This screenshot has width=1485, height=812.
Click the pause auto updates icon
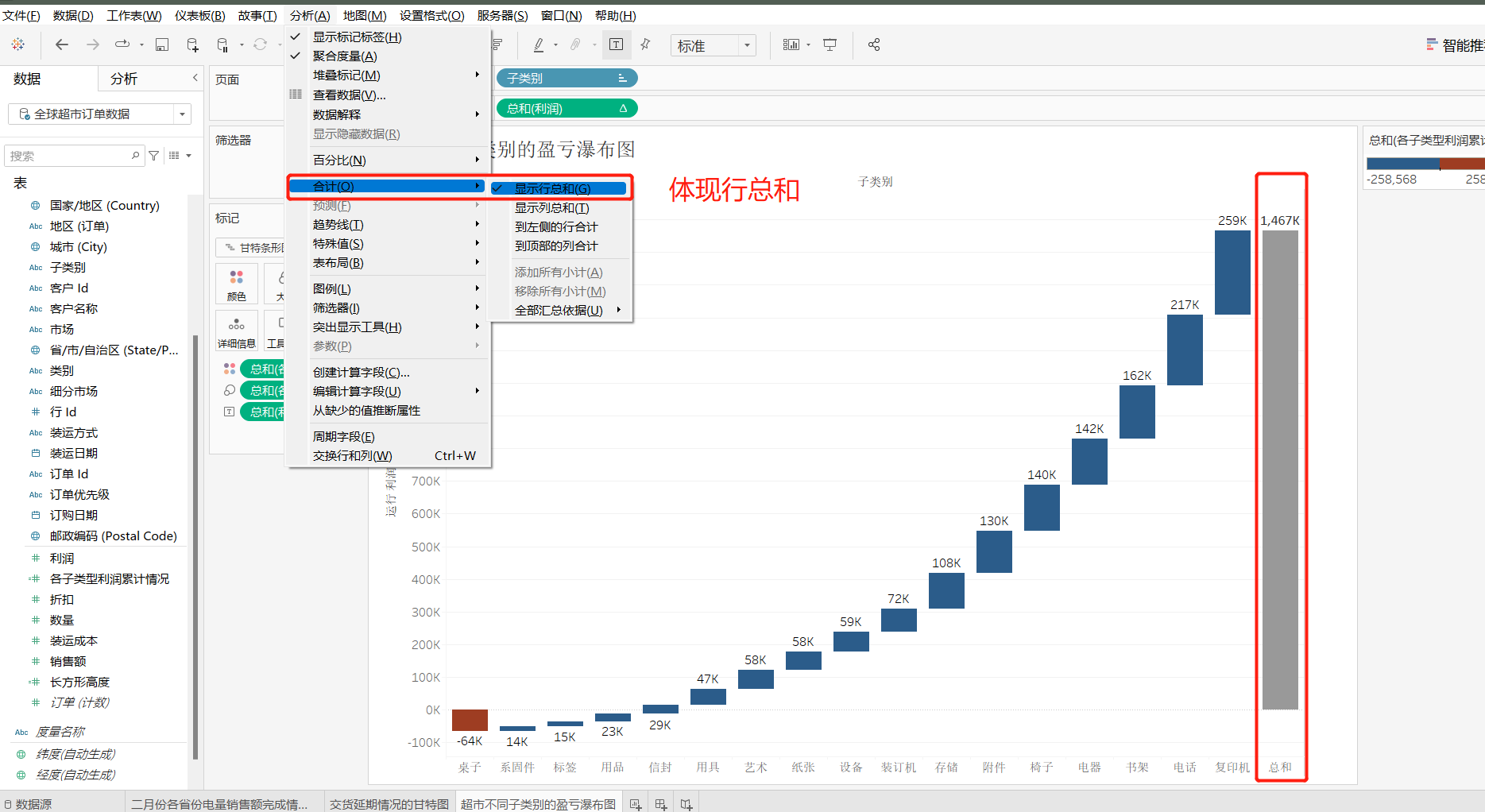click(x=223, y=44)
